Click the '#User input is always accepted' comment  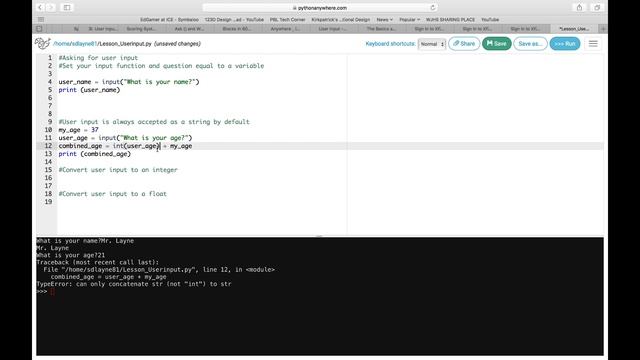[154, 122]
